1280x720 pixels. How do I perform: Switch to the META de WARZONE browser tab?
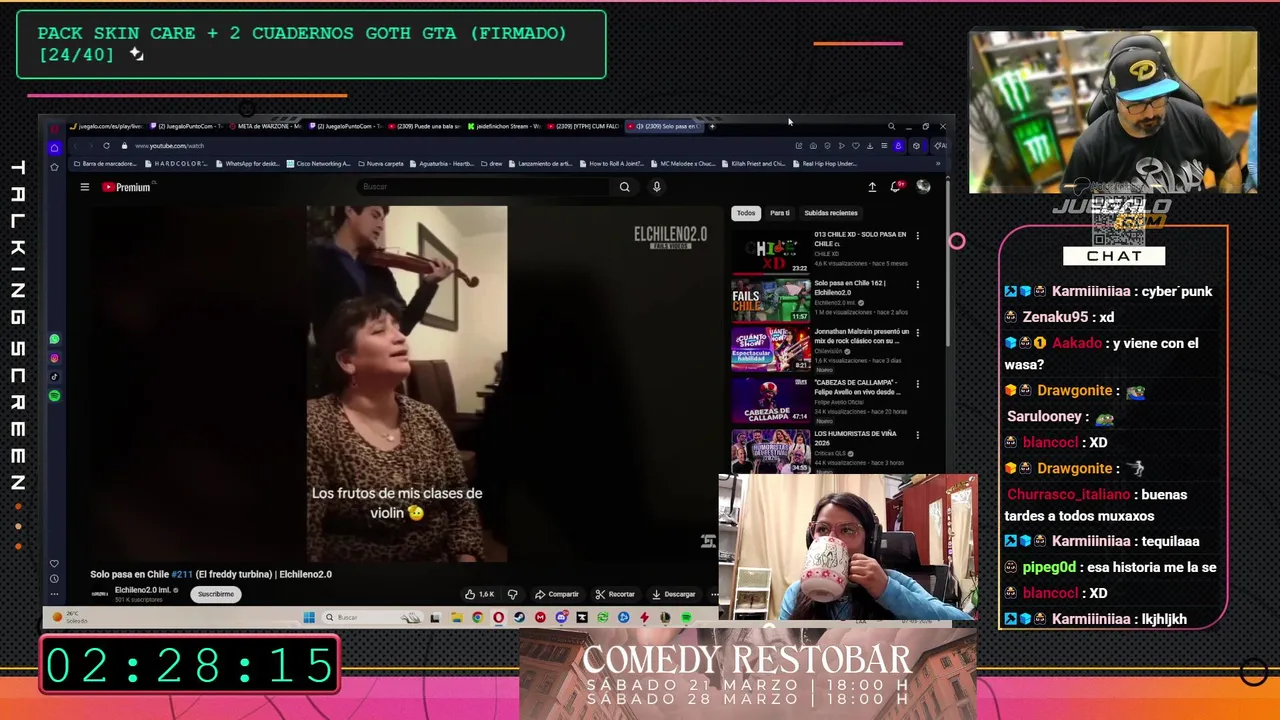[x=265, y=126]
